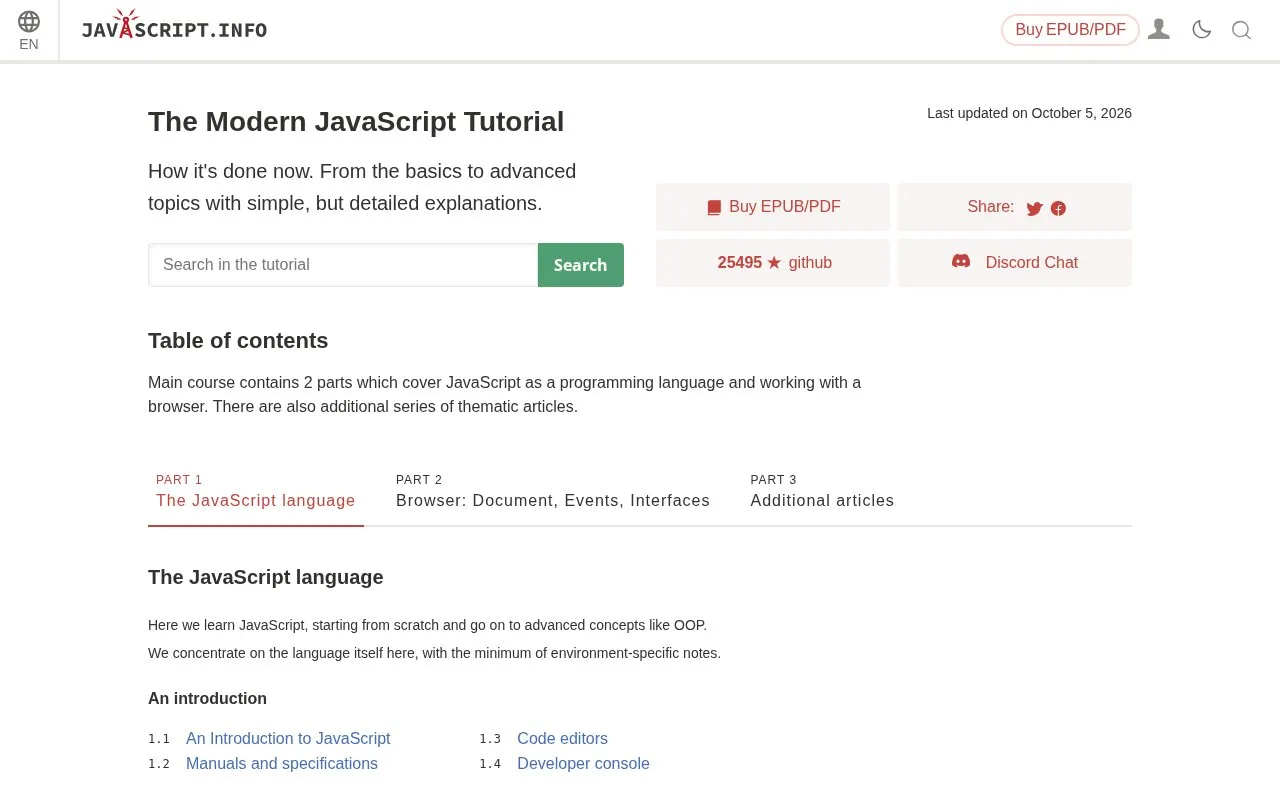The image size is (1280, 800).
Task: Open the Developer console chapter
Action: pos(583,763)
